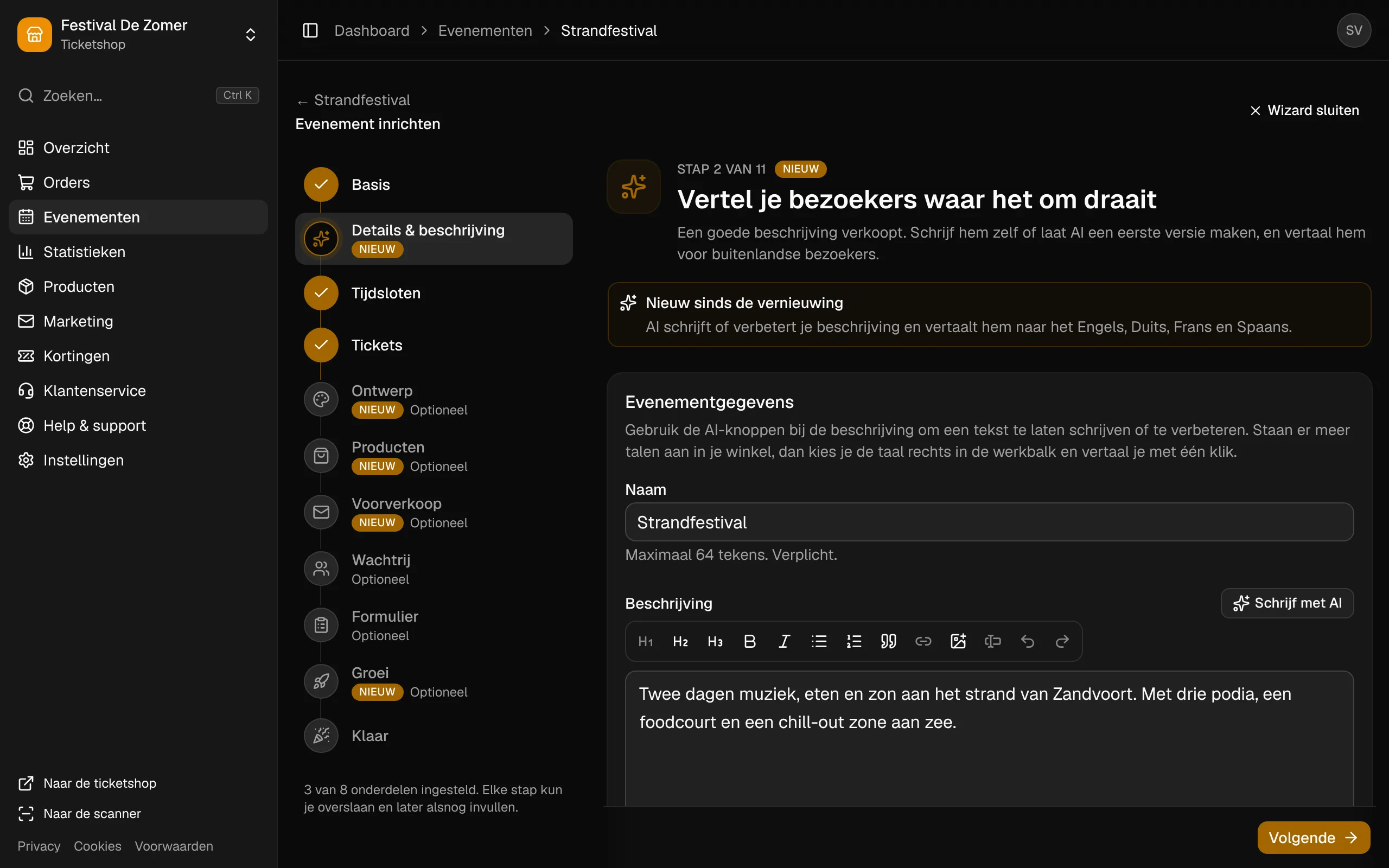Go to Orders in the sidebar
This screenshot has width=1389, height=868.
click(138, 183)
